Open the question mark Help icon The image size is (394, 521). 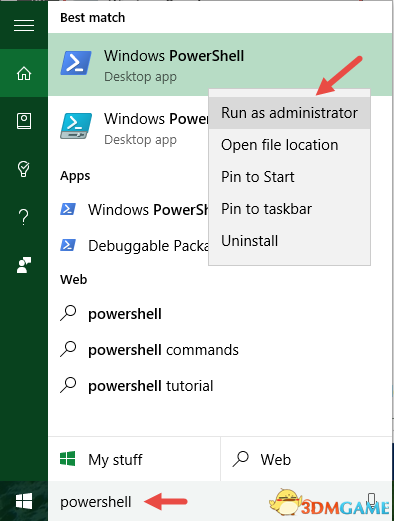[24, 217]
